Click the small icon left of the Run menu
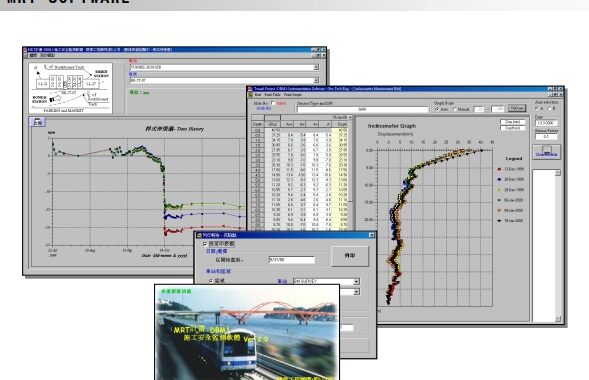Viewport: 589px width, 380px height. [x=250, y=95]
